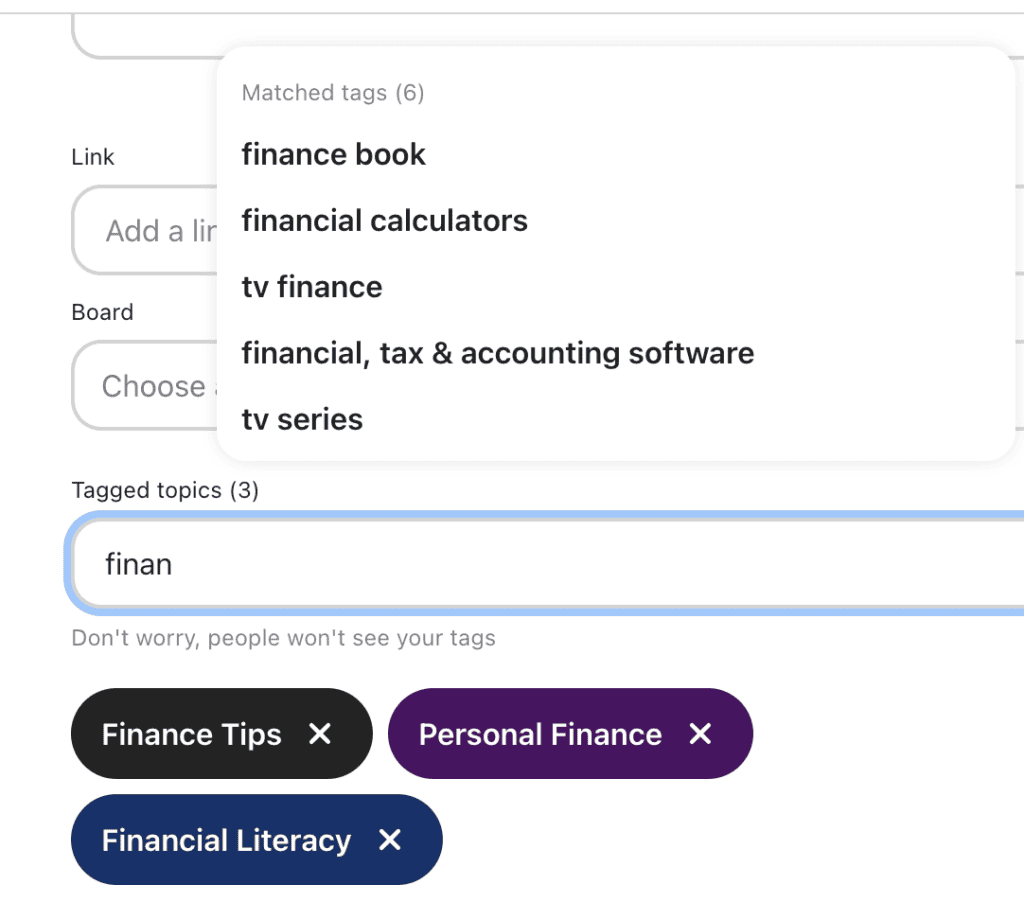Click the Financial Literacy tag chip
Screen dimensions: 1024x920
coord(225,840)
